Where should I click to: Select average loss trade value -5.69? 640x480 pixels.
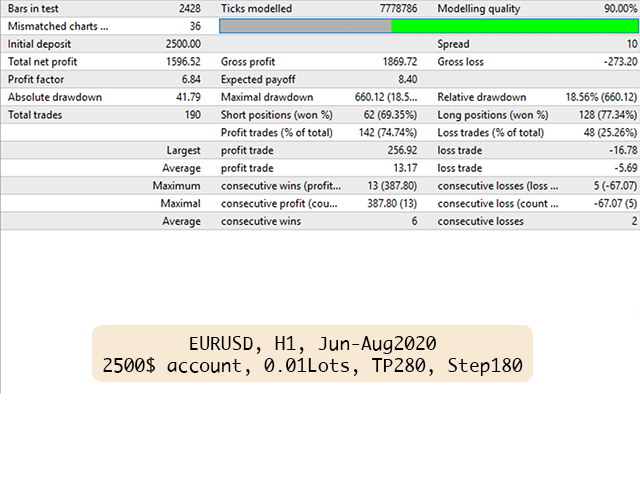[x=626, y=168]
